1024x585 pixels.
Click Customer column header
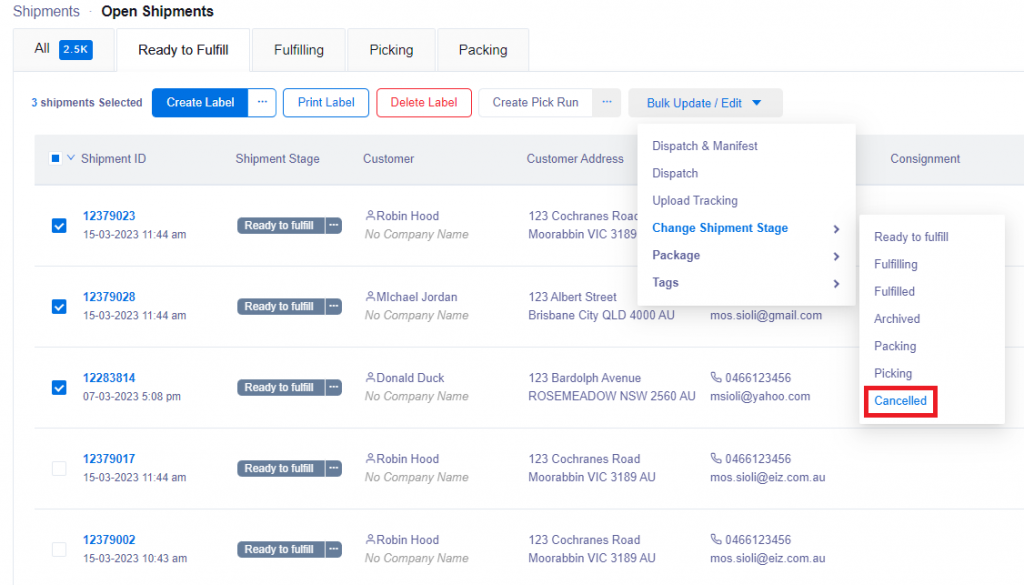pyautogui.click(x=389, y=159)
